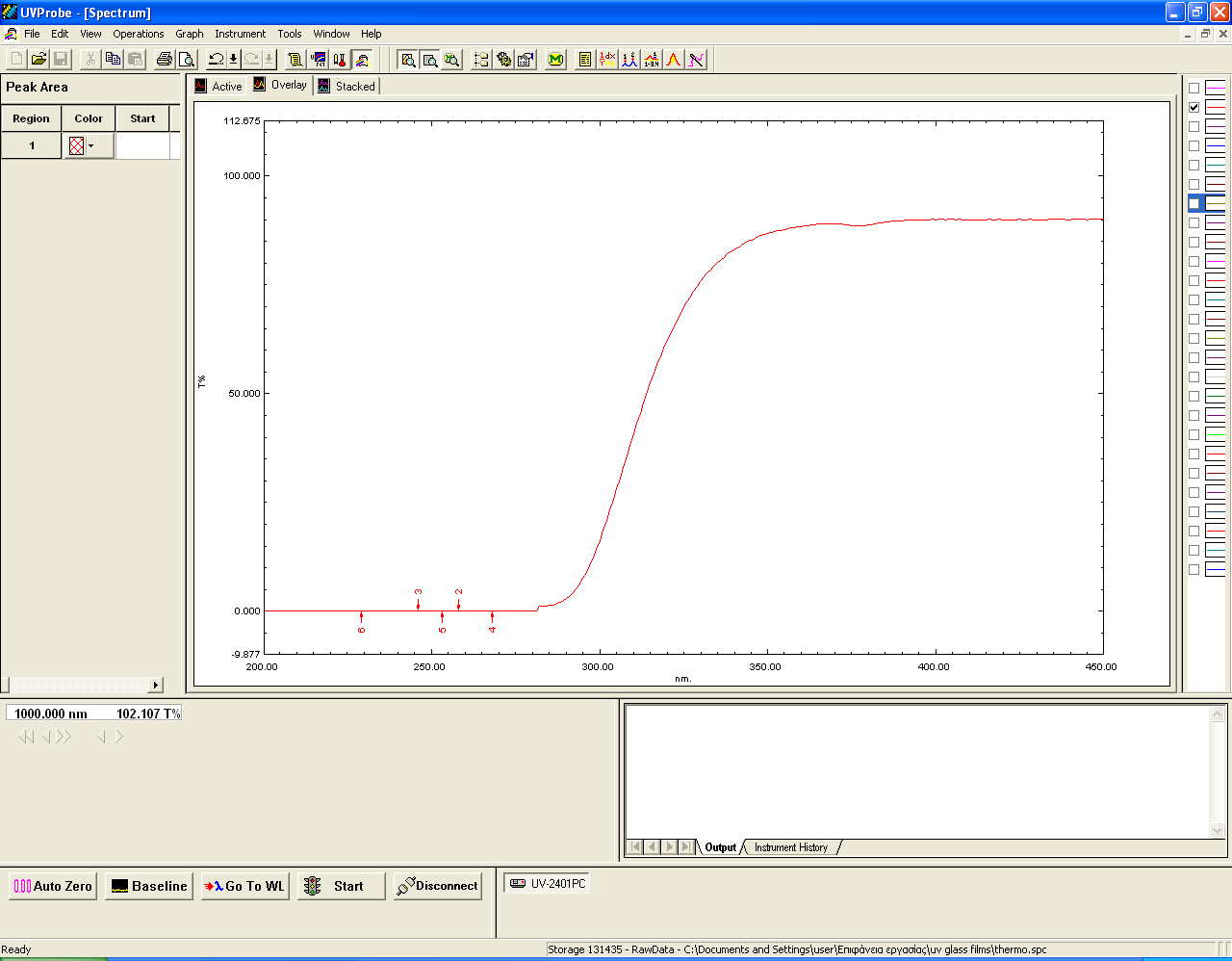The width and height of the screenshot is (1232, 961).
Task: Switch to the Photometric module flask icon
Action: click(x=340, y=60)
